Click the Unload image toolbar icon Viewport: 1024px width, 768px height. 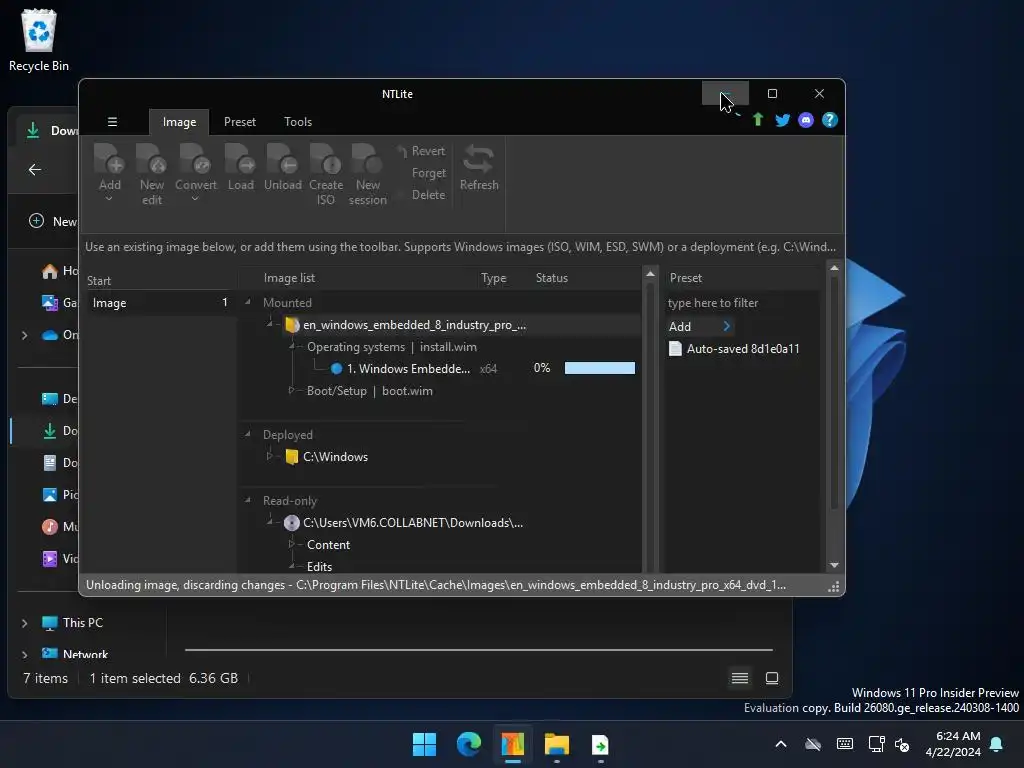pyautogui.click(x=282, y=160)
